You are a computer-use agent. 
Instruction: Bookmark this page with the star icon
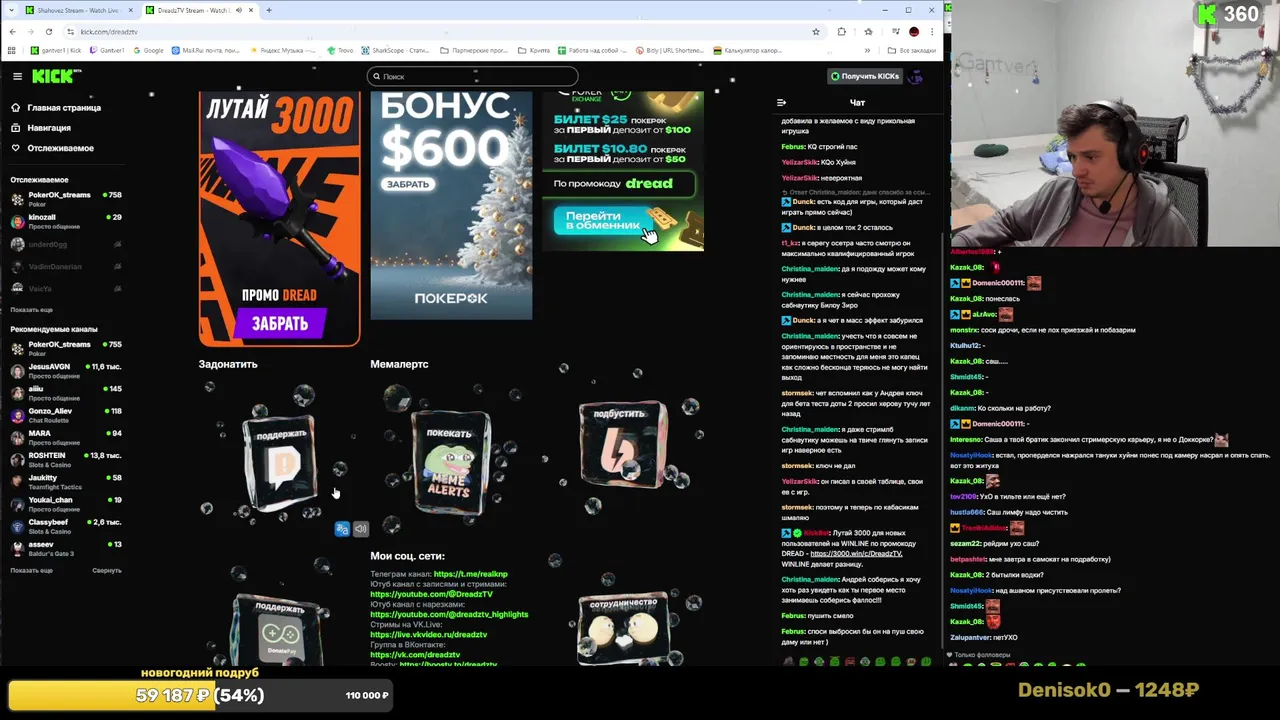(x=816, y=31)
